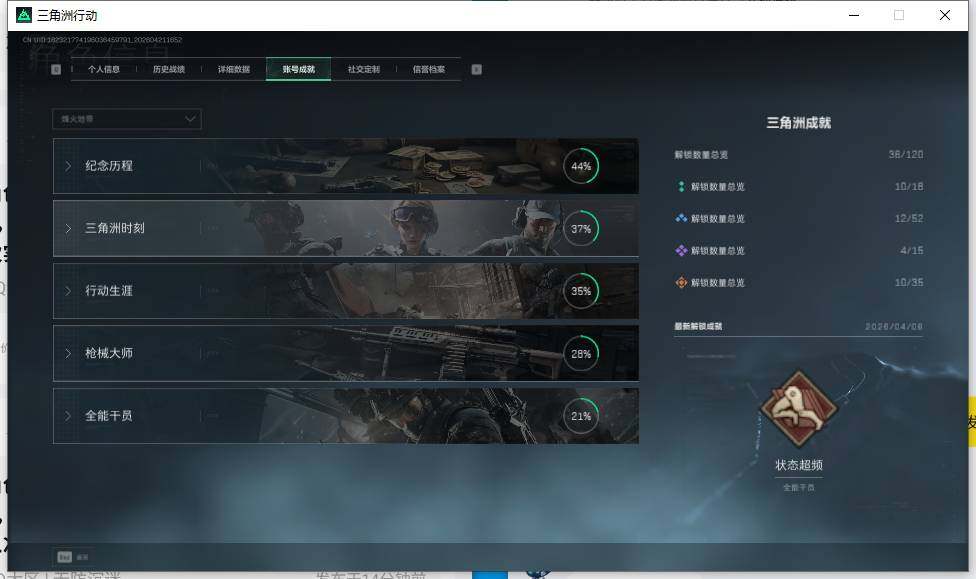Expand the 全能干员 row chevron
976x579 pixels.
(x=68, y=415)
